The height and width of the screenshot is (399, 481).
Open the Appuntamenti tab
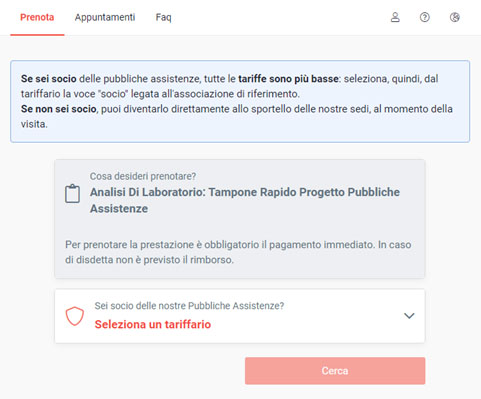105,17
